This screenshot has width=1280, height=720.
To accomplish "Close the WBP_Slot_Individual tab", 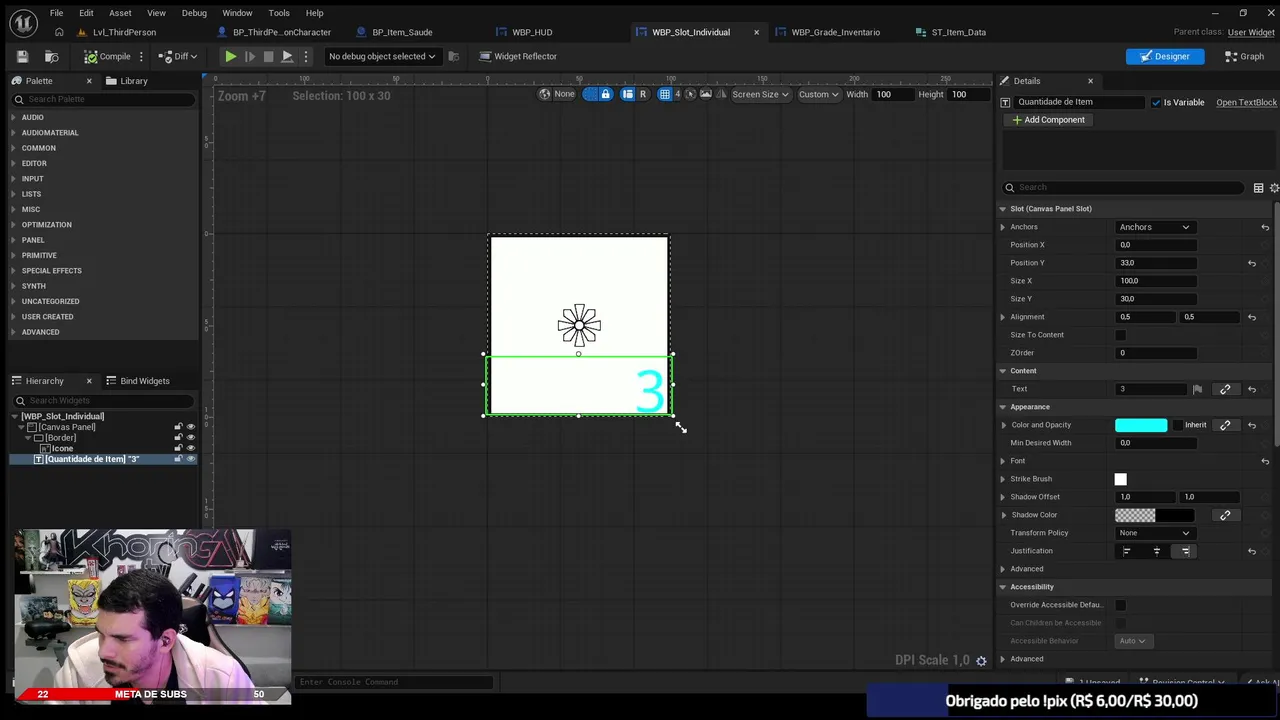I will 756,32.
